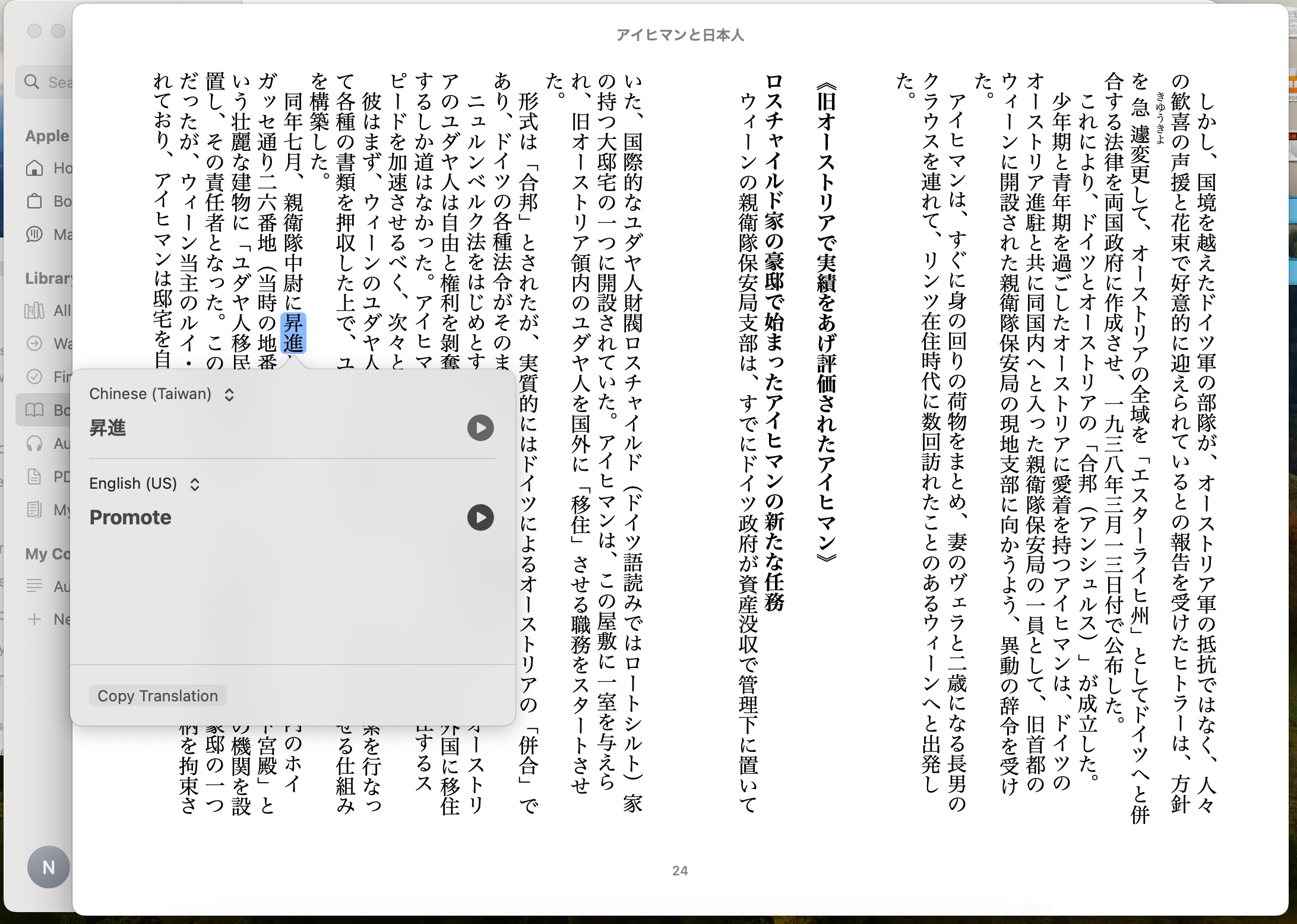Click the highlighted word 昇進 in text
The width and height of the screenshot is (1297, 924).
pyautogui.click(x=293, y=333)
